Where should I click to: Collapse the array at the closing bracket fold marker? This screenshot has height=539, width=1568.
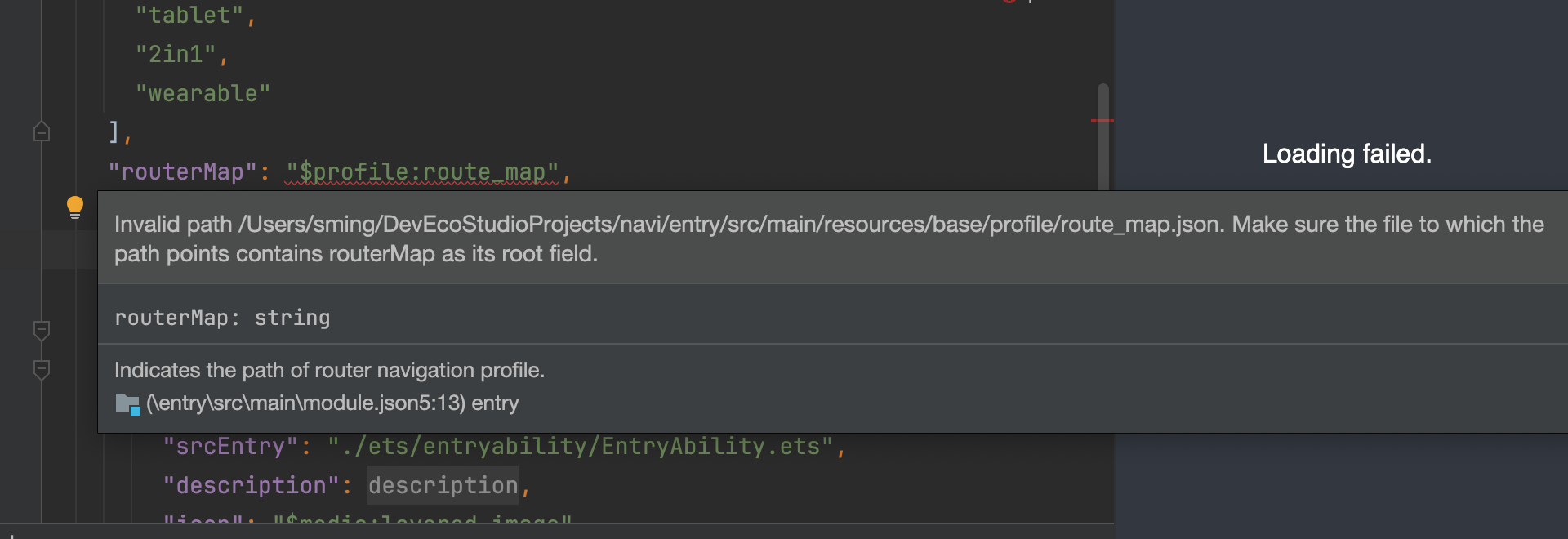click(x=42, y=131)
